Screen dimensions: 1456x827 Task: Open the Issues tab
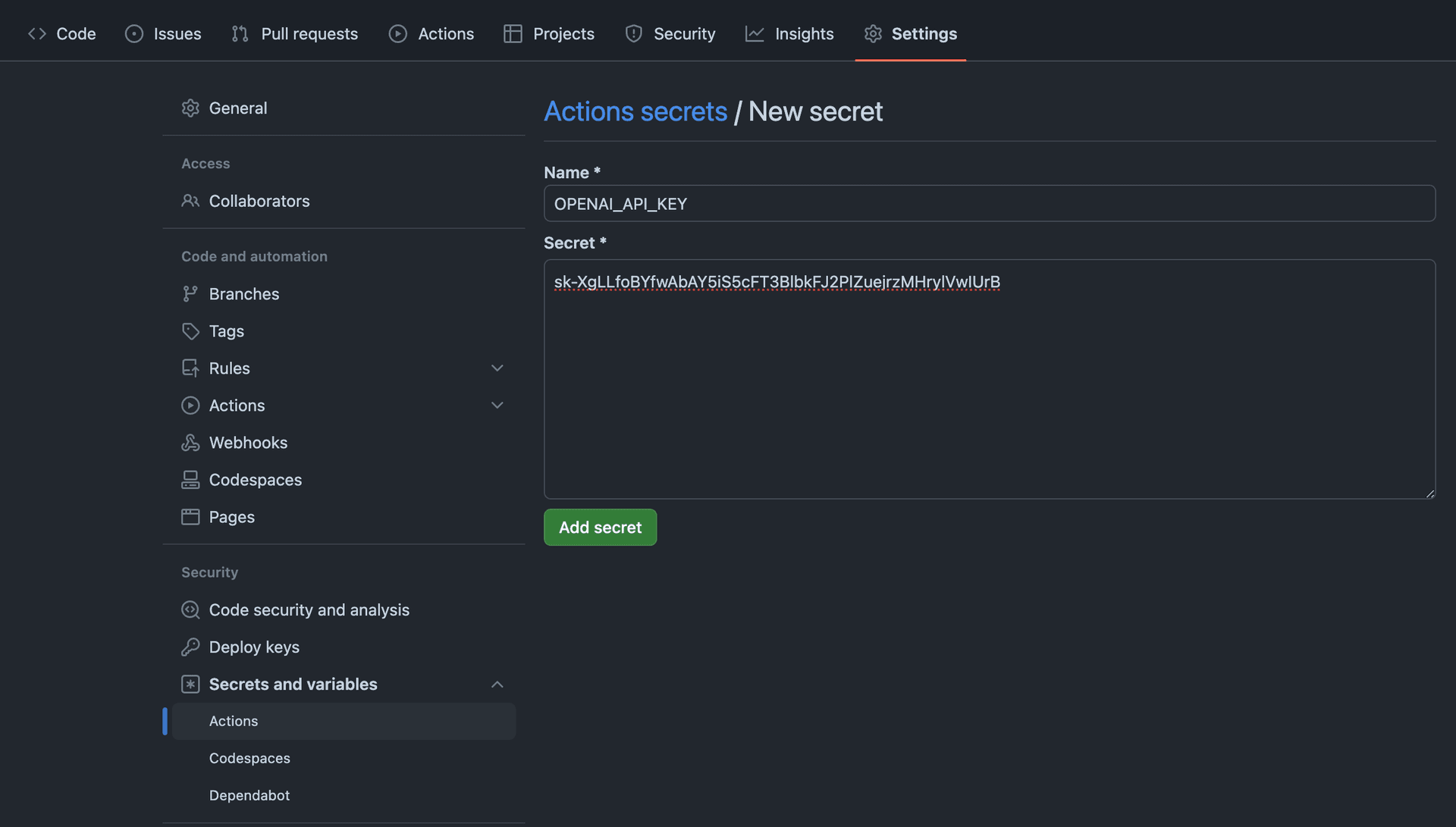pyautogui.click(x=163, y=34)
